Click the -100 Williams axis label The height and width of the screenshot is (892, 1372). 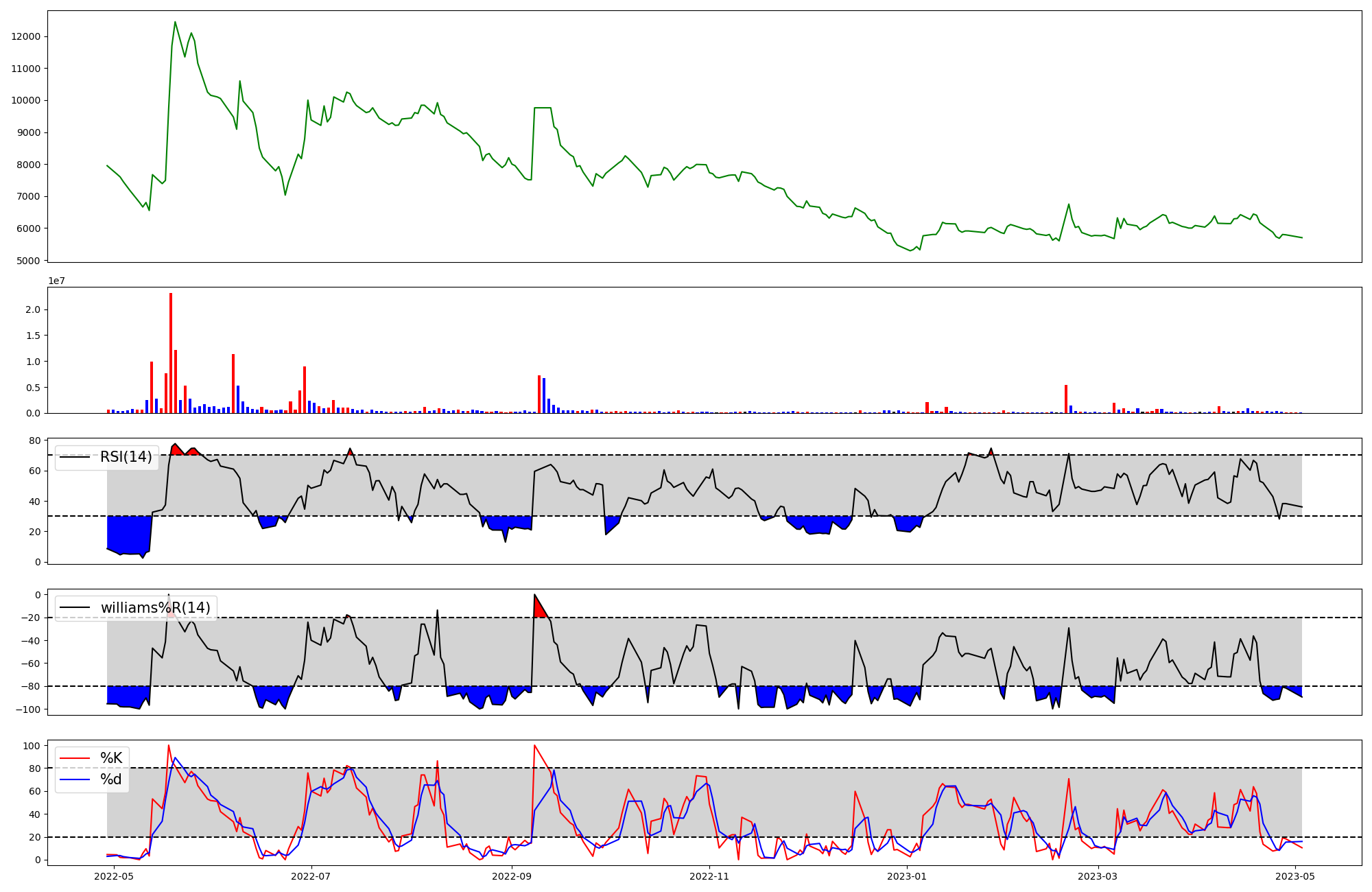(27, 709)
